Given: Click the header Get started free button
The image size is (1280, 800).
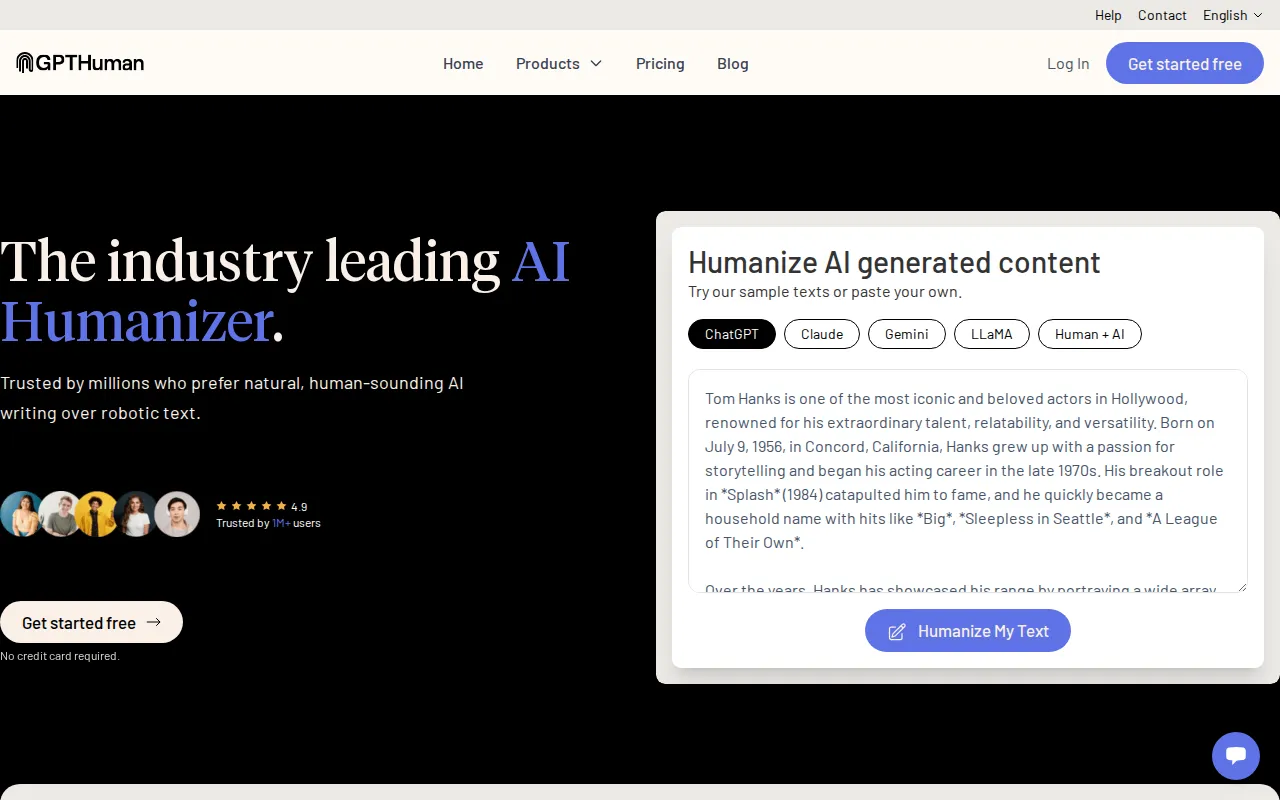Looking at the screenshot, I should 1185,63.
